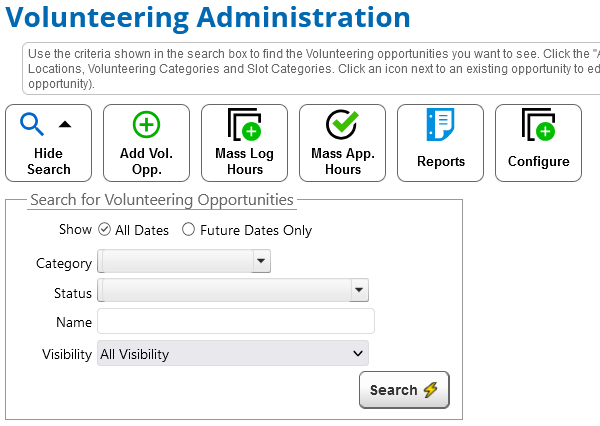Click the Category combo box field
Viewport: 600px width, 426px height.
click(184, 261)
